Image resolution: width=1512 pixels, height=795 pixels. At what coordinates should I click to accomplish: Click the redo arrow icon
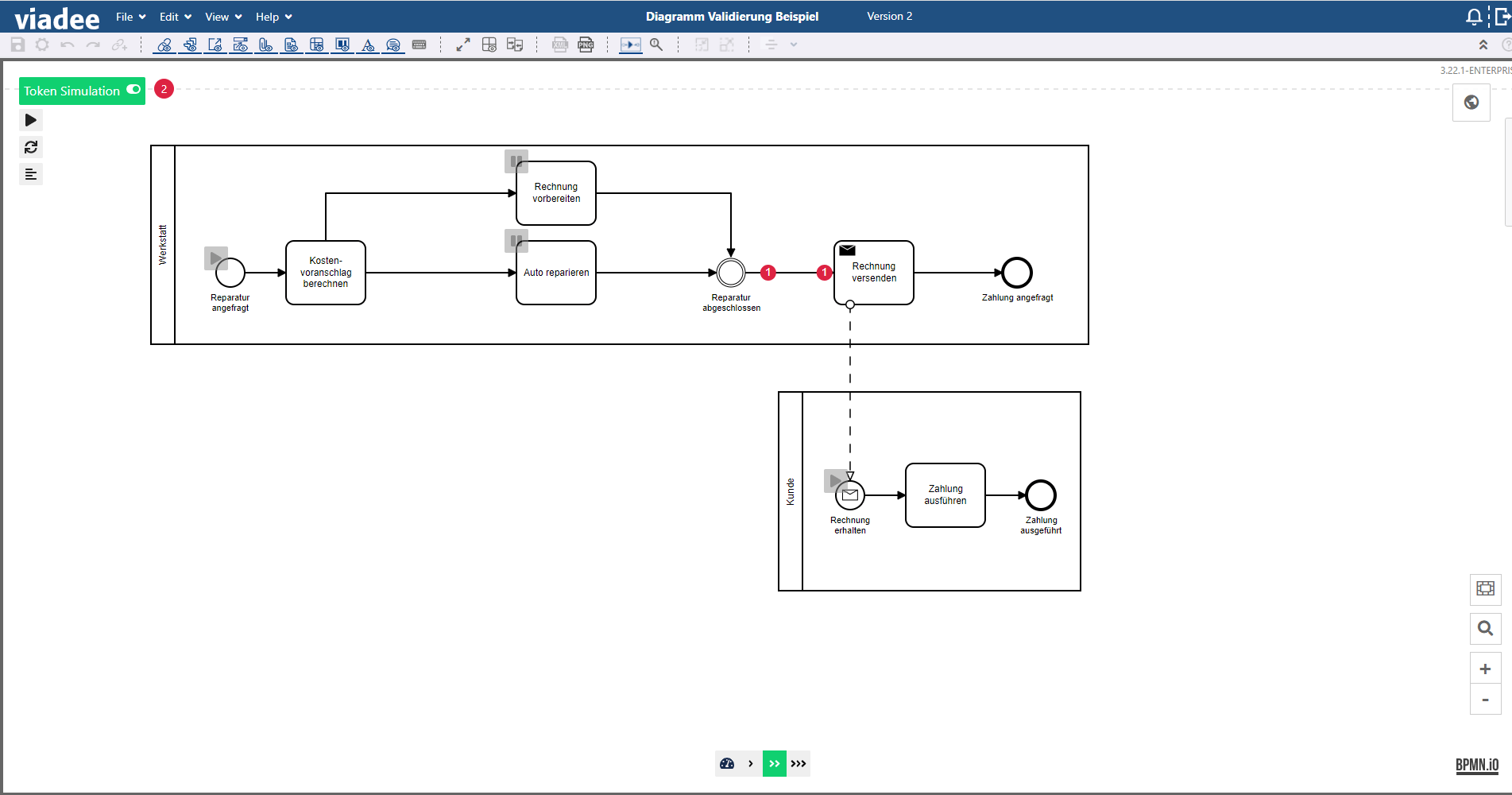tap(93, 45)
